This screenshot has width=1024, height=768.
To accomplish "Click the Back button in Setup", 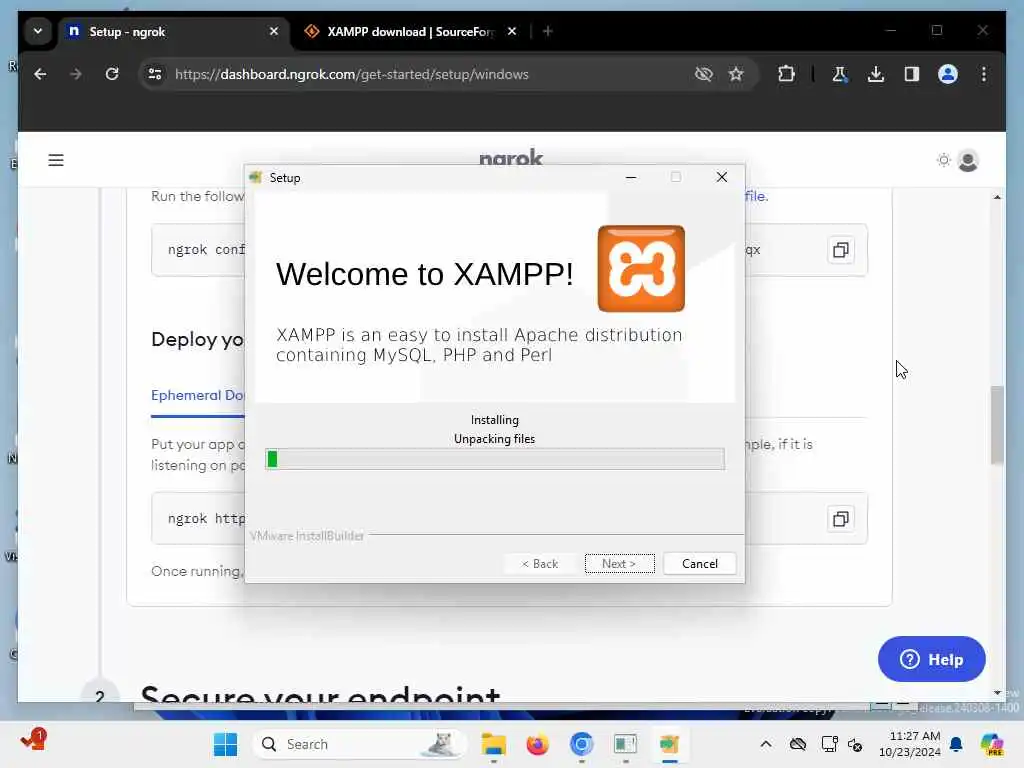I will click(539, 564).
